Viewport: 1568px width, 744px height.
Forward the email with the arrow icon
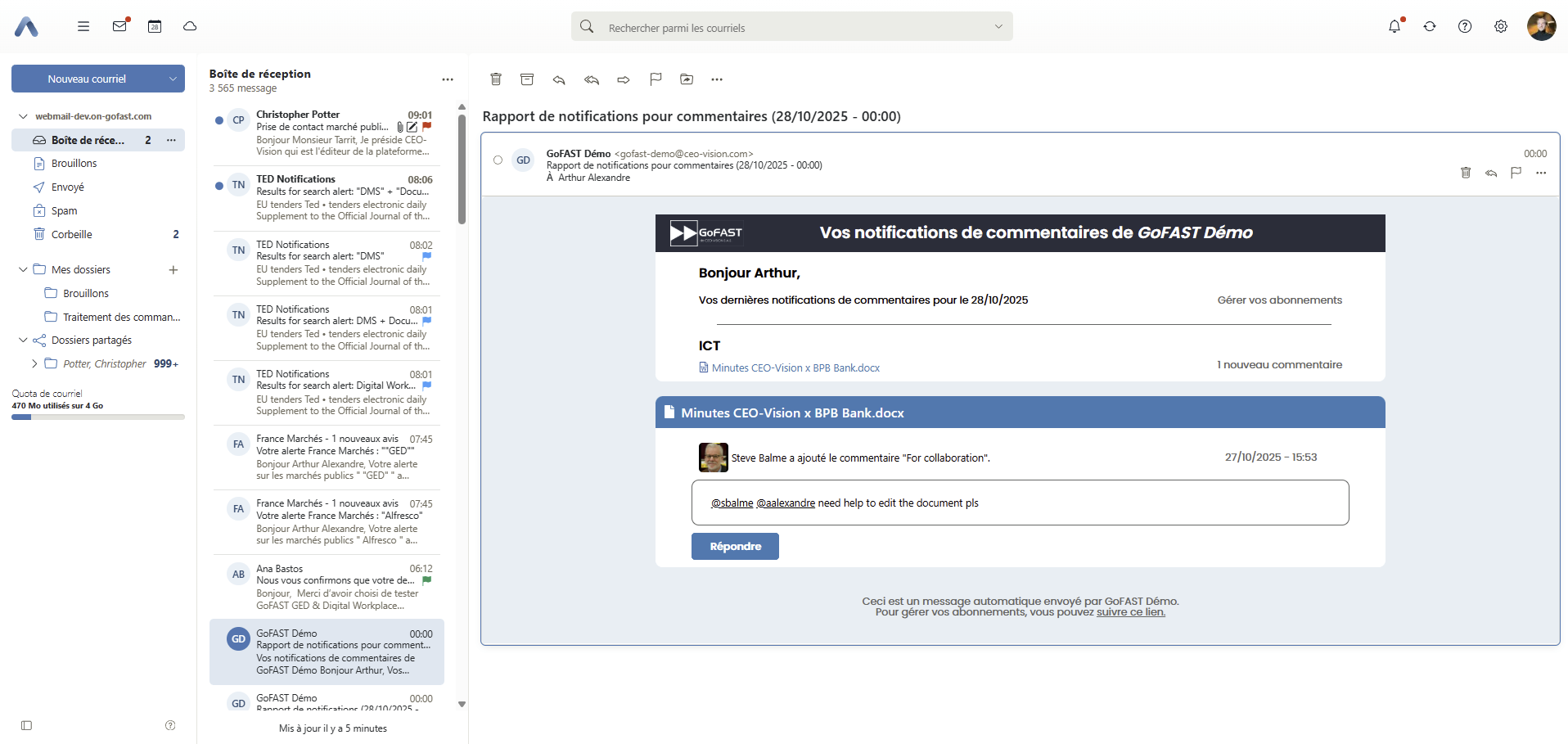[x=624, y=79]
